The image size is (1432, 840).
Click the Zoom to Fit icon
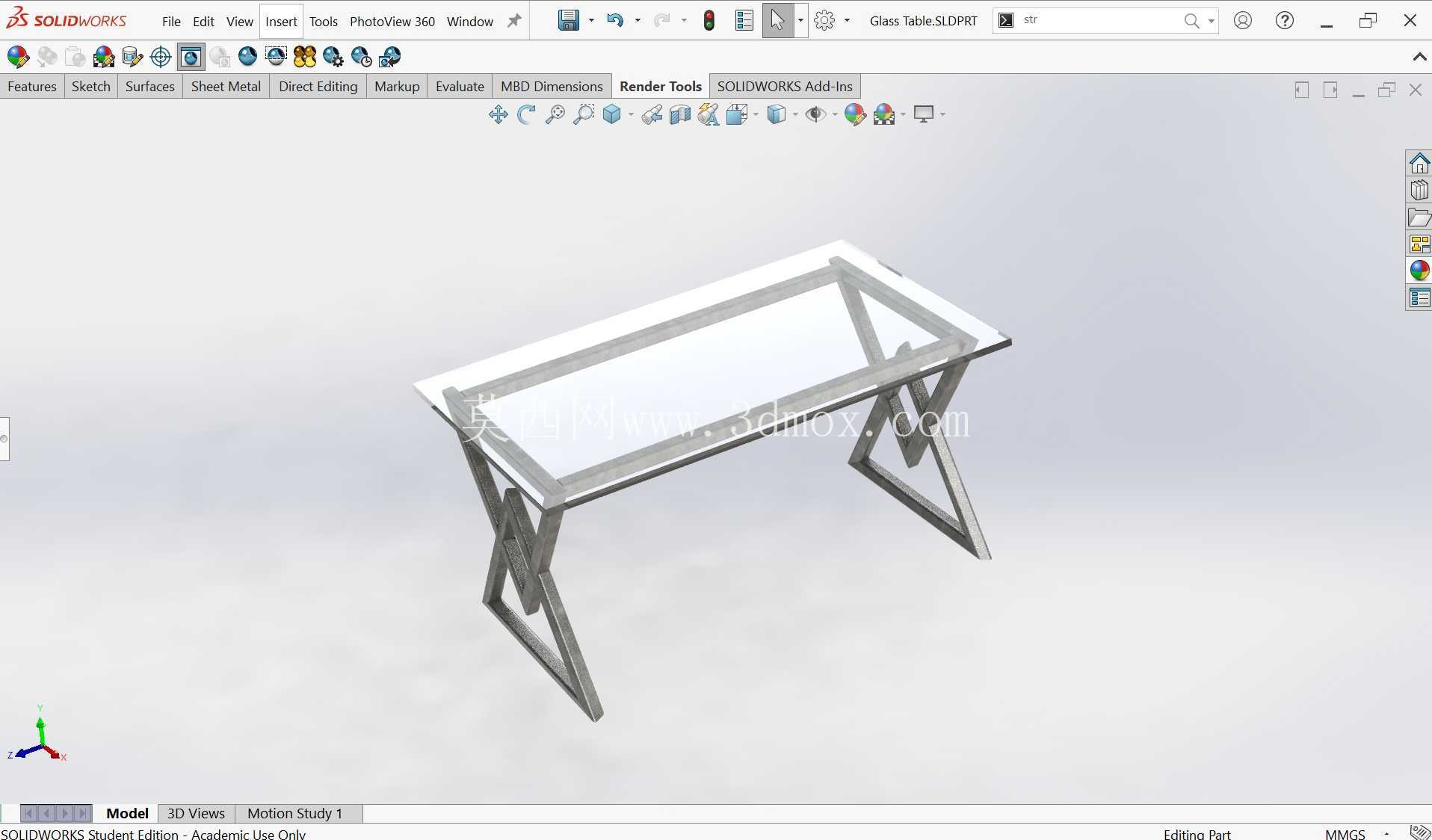click(555, 114)
